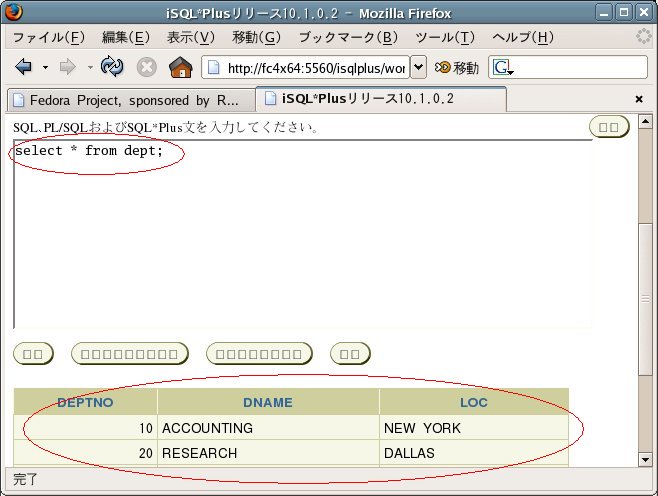The width and height of the screenshot is (658, 496).
Task: Open the Forward history dropdown arrow
Action: pyautogui.click(x=90, y=67)
